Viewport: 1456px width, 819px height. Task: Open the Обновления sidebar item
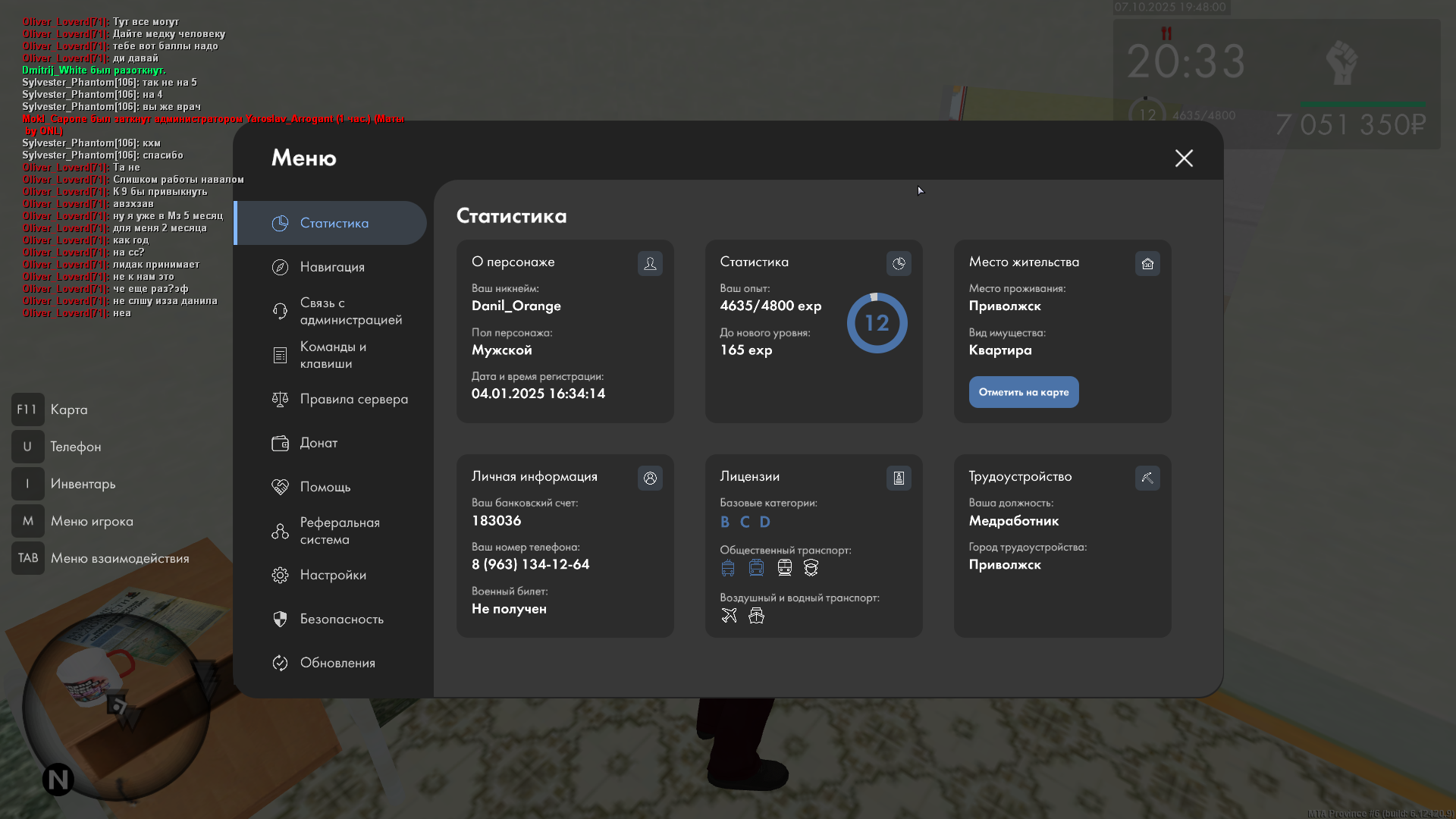pos(337,663)
